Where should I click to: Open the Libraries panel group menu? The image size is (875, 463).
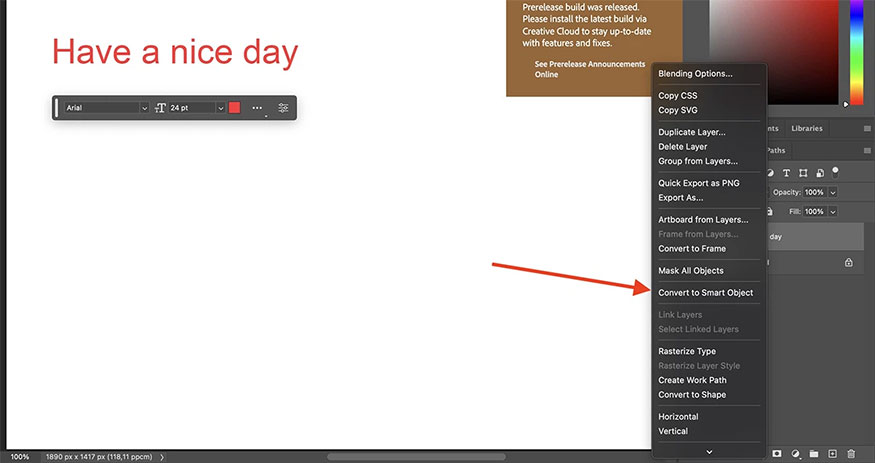click(867, 128)
